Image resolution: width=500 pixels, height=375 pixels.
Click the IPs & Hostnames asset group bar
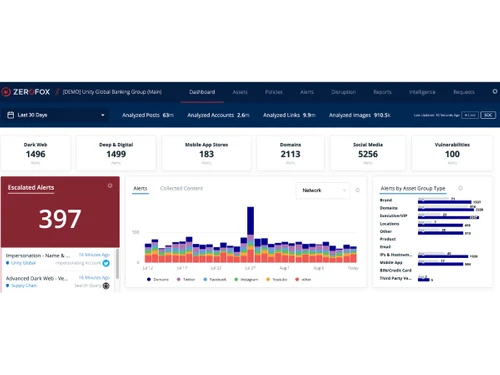click(x=443, y=256)
